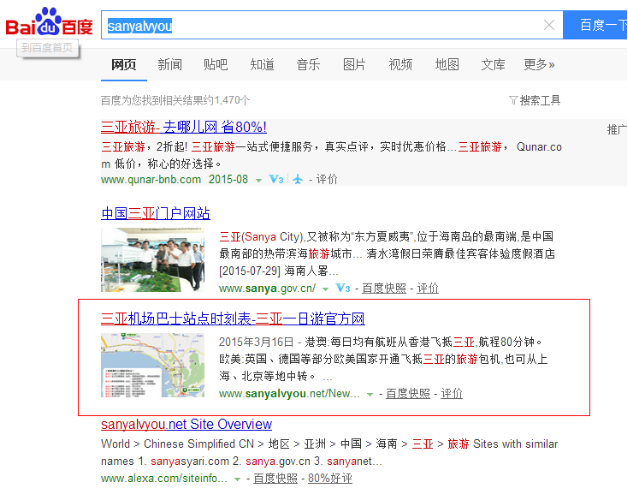
Task: Expand dropdown arrow next to sanya.gov.cn
Action: [x=326, y=289]
